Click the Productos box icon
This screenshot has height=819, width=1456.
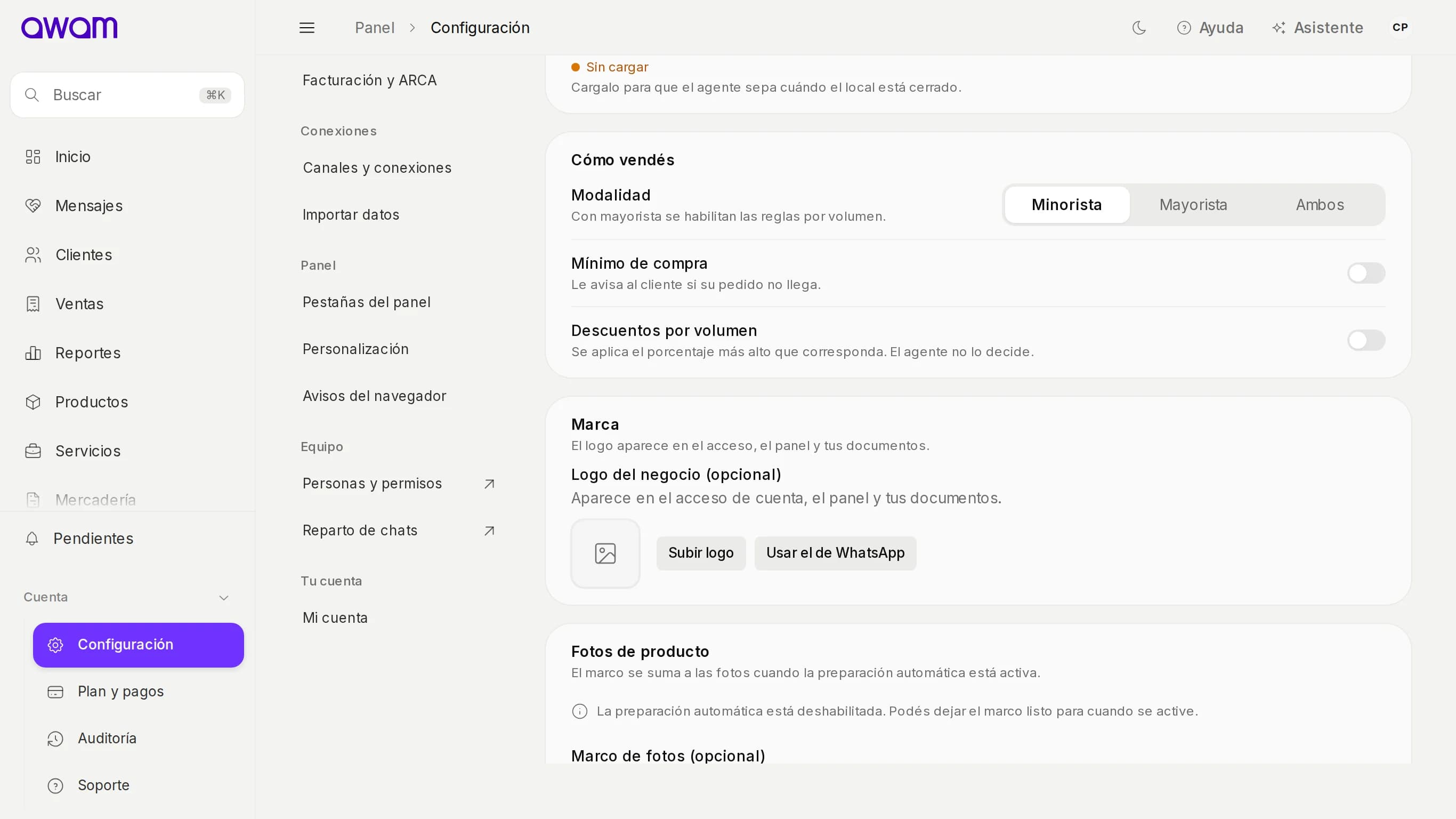click(x=33, y=402)
